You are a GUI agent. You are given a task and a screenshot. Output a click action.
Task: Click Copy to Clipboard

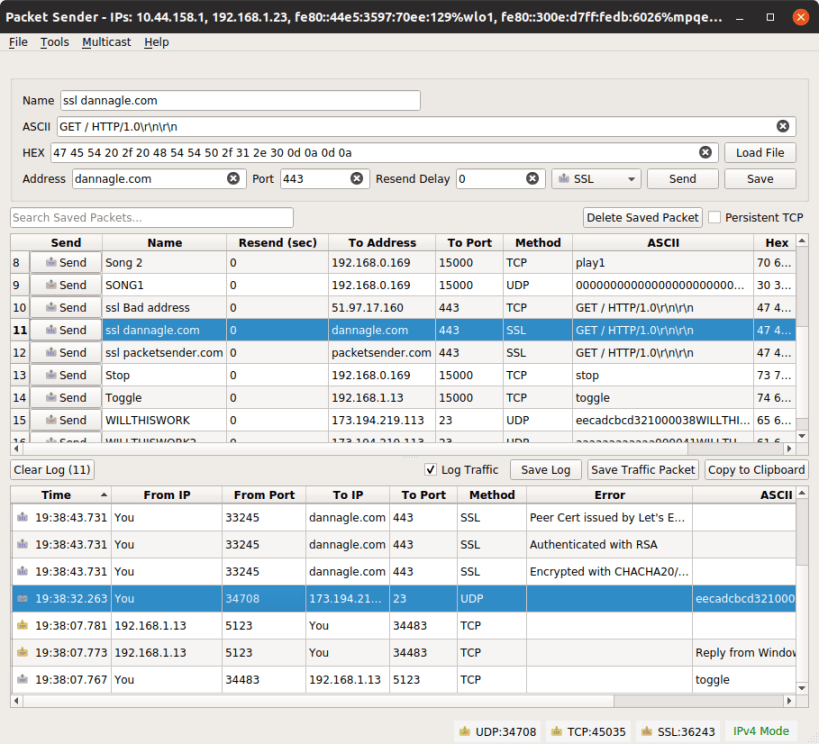pos(756,470)
